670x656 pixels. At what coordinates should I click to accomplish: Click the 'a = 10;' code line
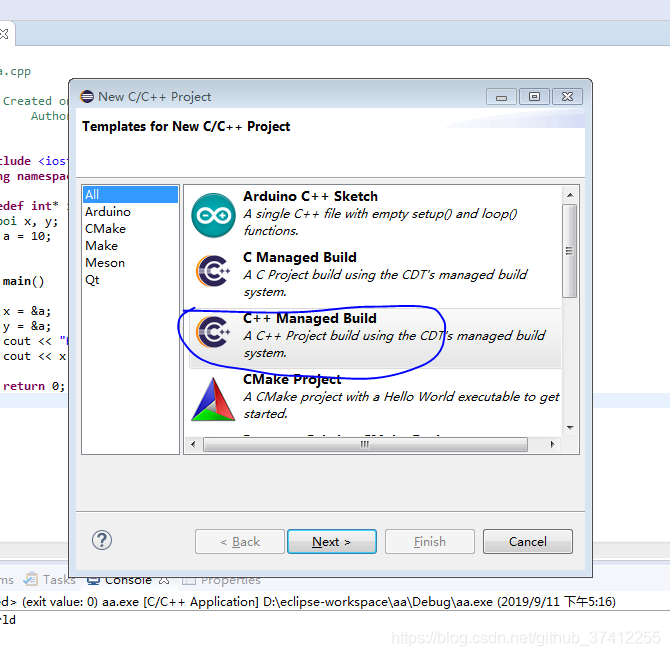(x=27, y=236)
